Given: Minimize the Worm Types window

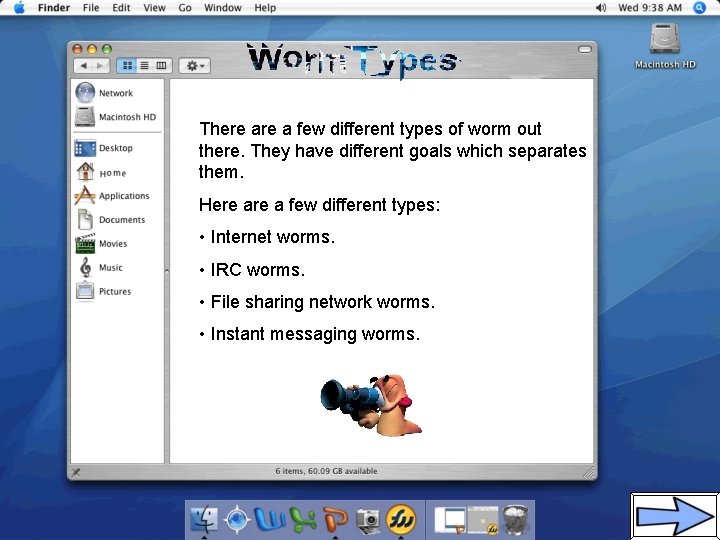Looking at the screenshot, I should [92, 49].
